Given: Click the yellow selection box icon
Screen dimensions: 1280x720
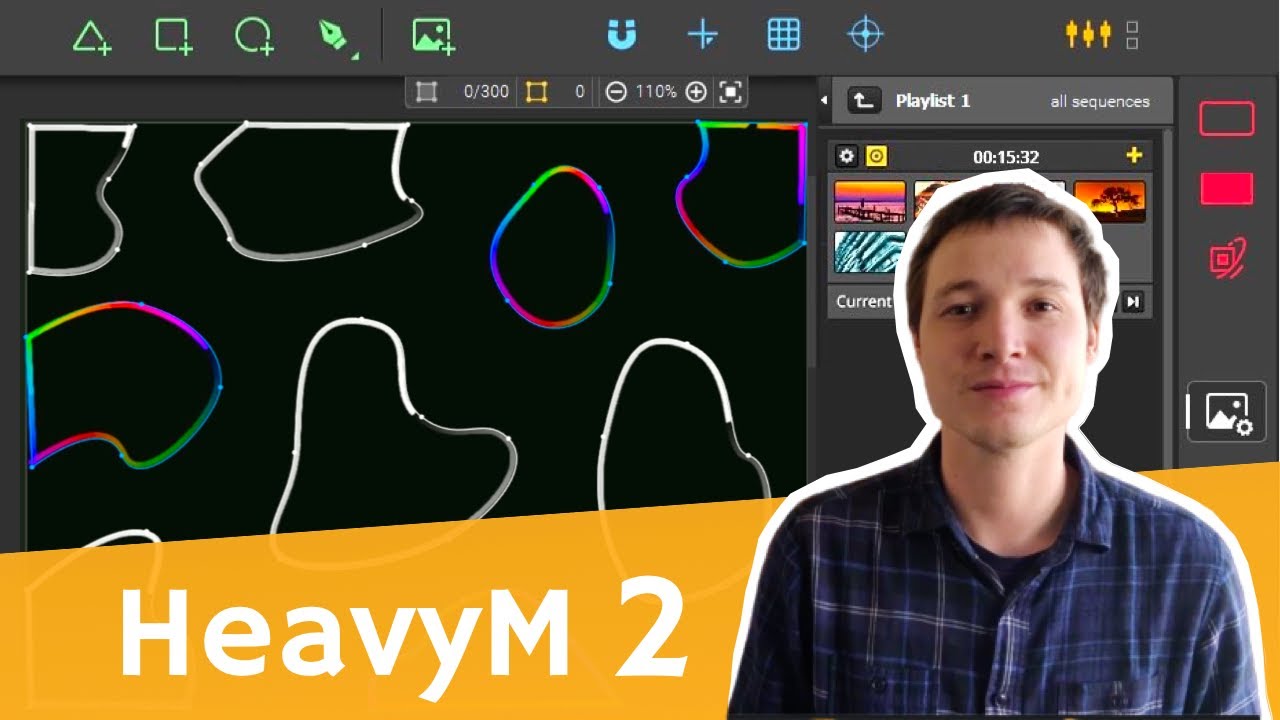Looking at the screenshot, I should point(537,92).
